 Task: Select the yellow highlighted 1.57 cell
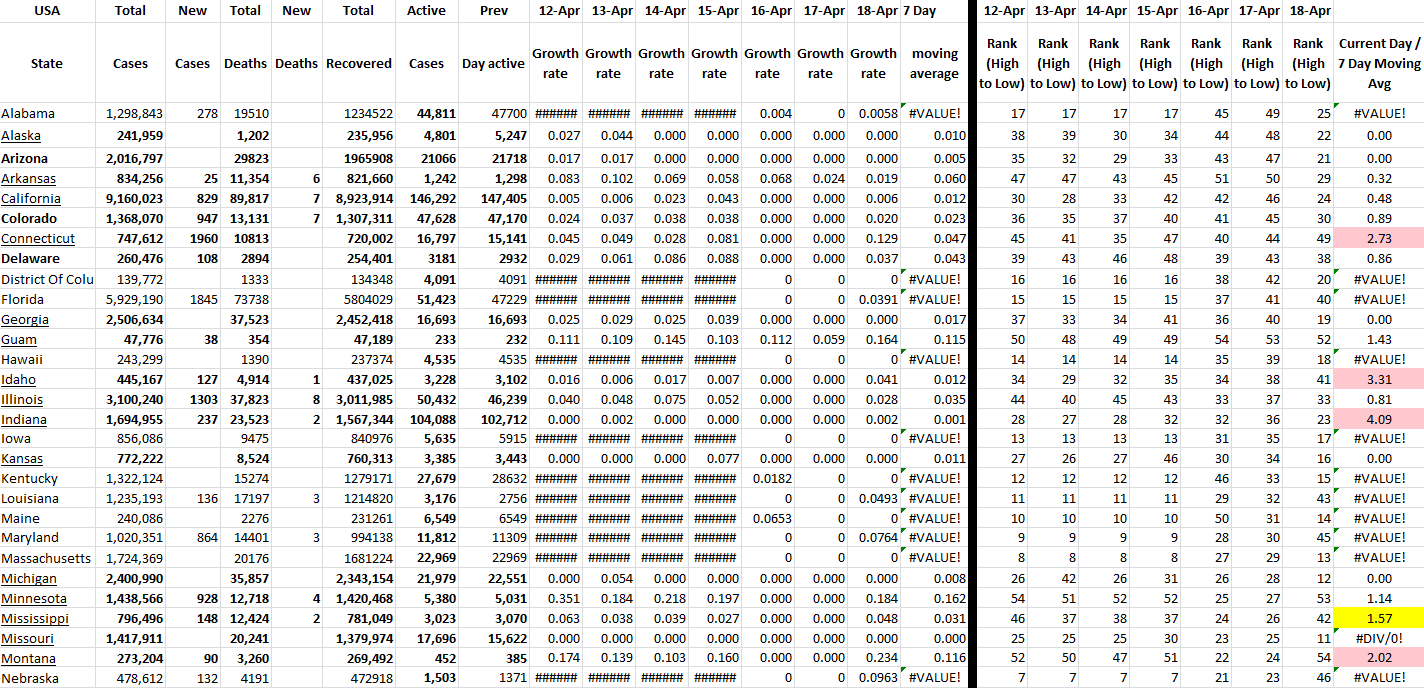(1379, 619)
